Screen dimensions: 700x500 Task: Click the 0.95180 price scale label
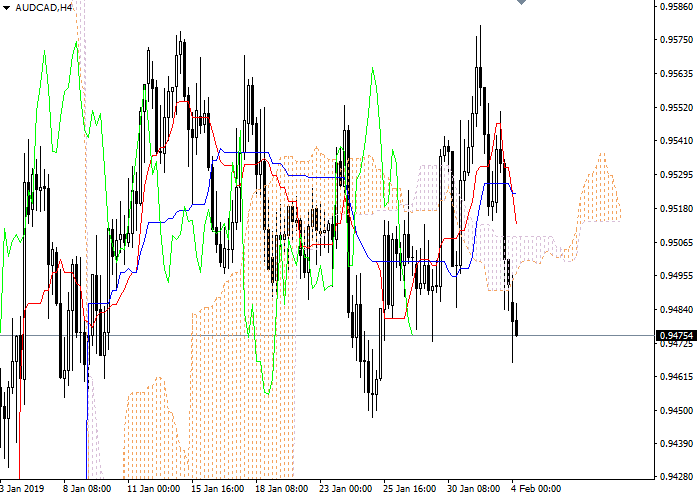point(676,208)
